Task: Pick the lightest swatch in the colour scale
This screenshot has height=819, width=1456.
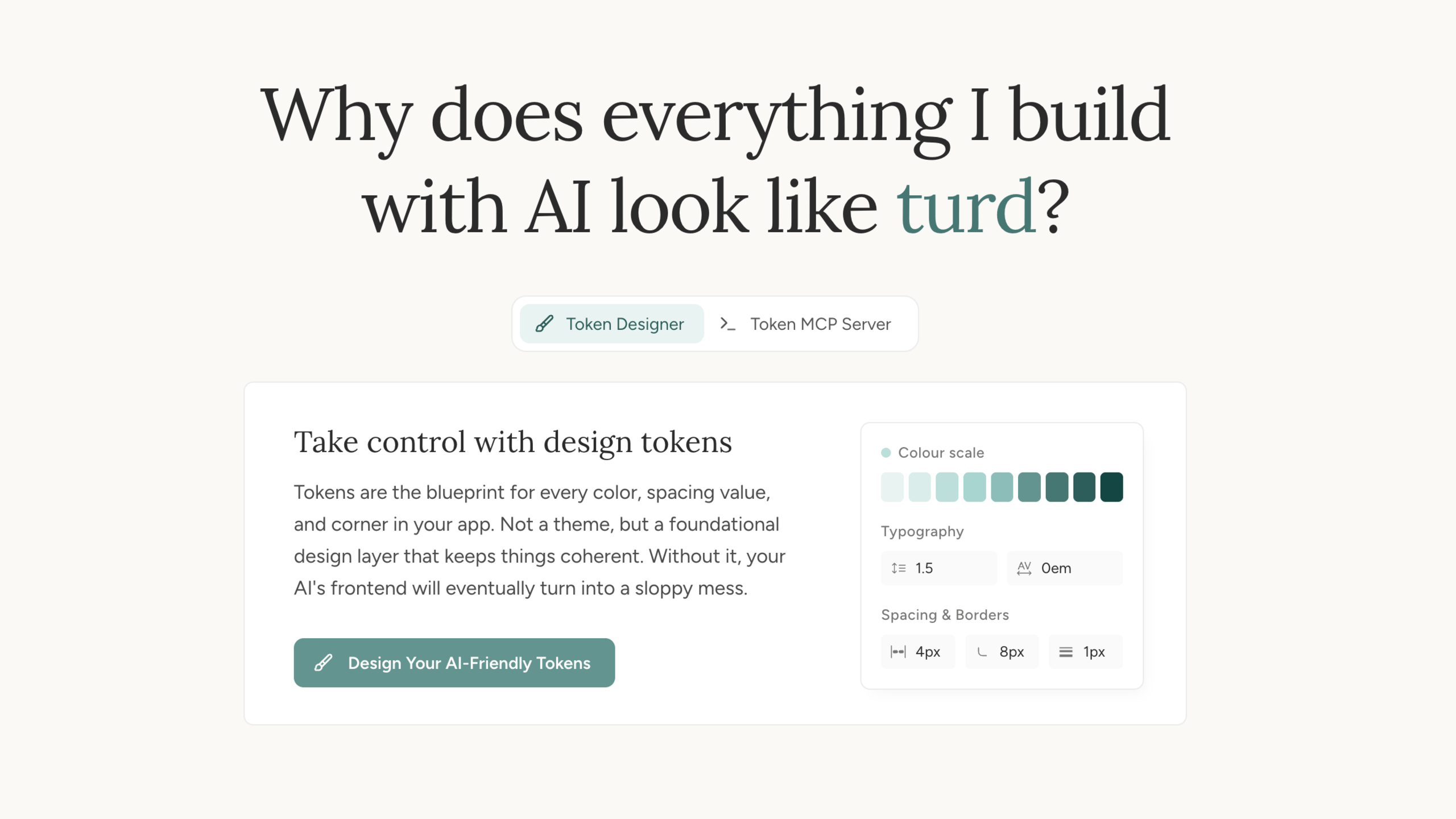Action: point(892,486)
